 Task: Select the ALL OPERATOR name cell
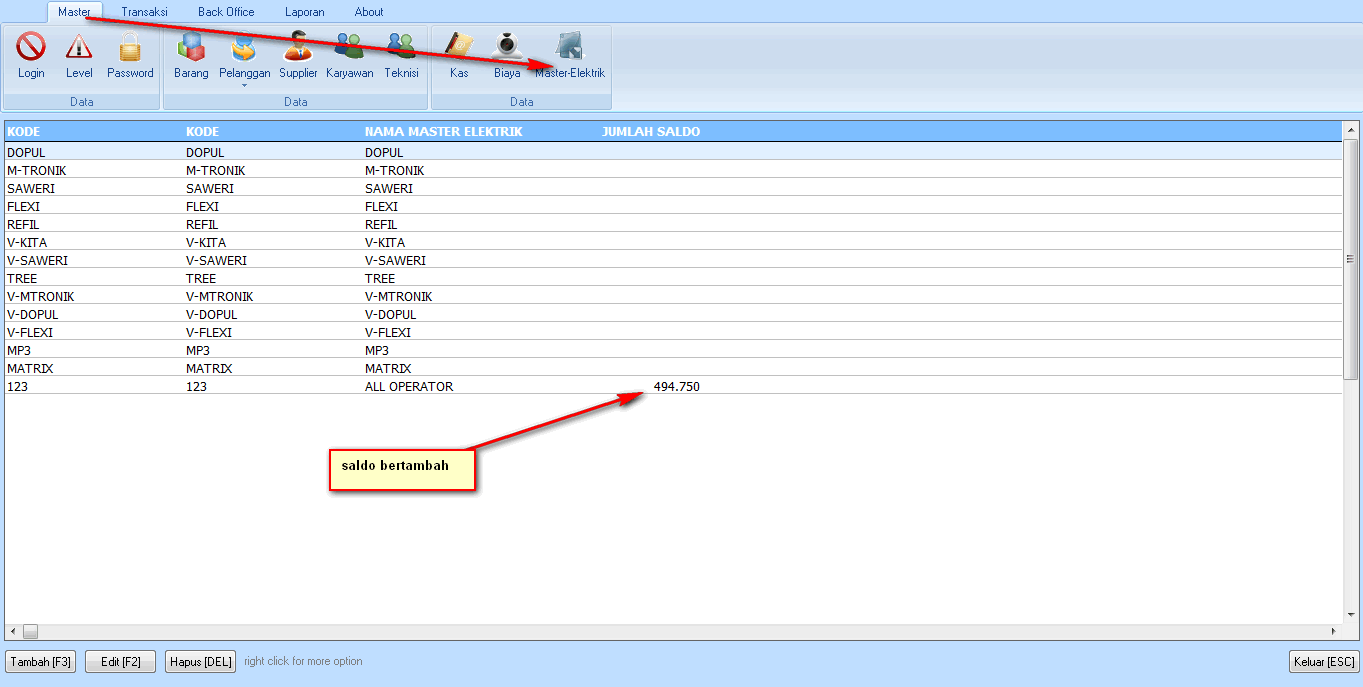tap(409, 386)
